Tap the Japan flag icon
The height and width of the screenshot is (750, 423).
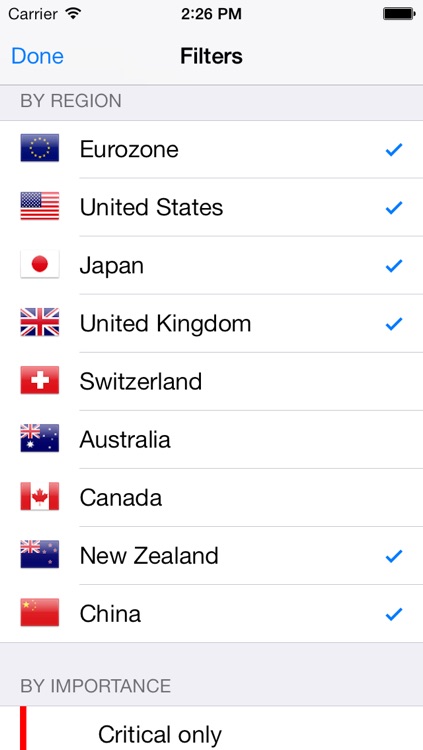point(40,264)
